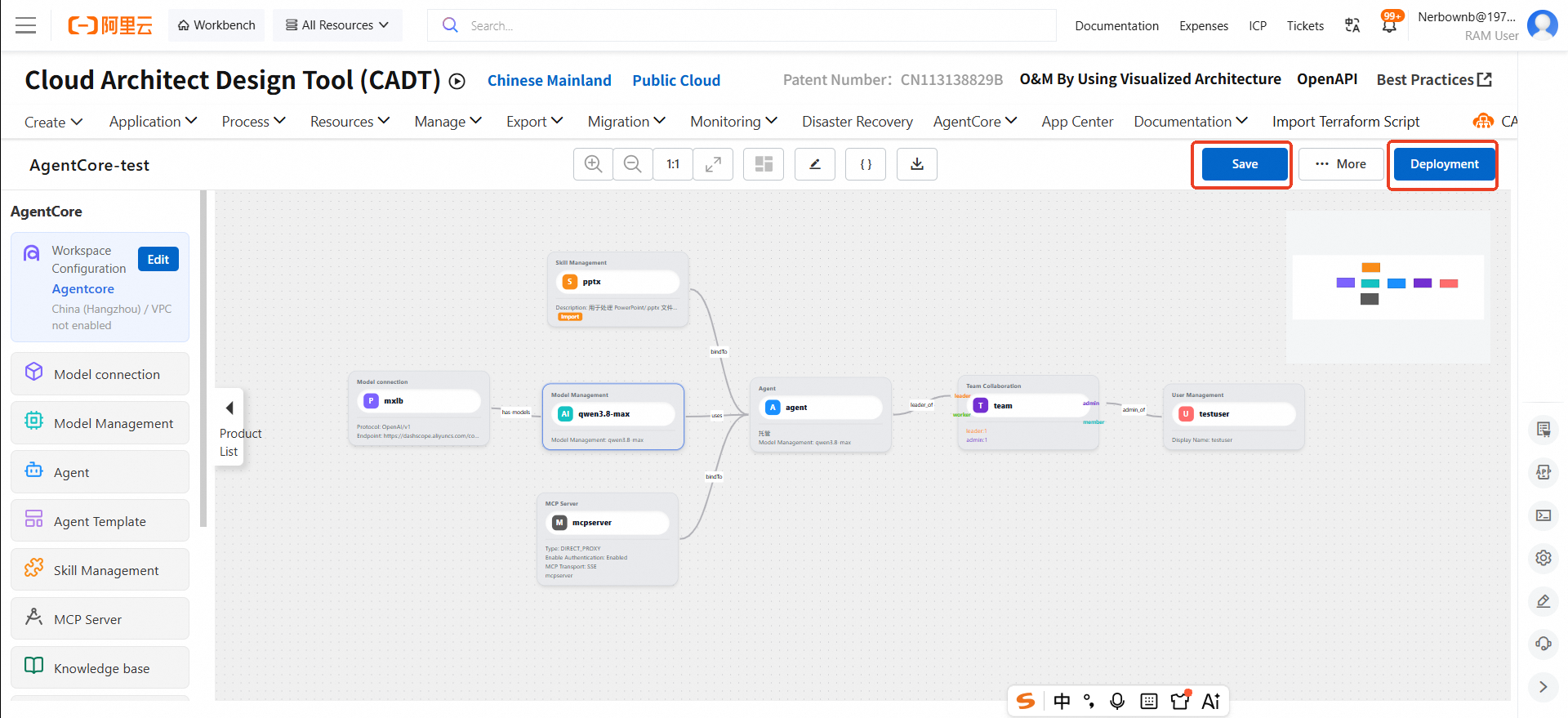Select the mcpserver node on canvas

pyautogui.click(x=608, y=539)
